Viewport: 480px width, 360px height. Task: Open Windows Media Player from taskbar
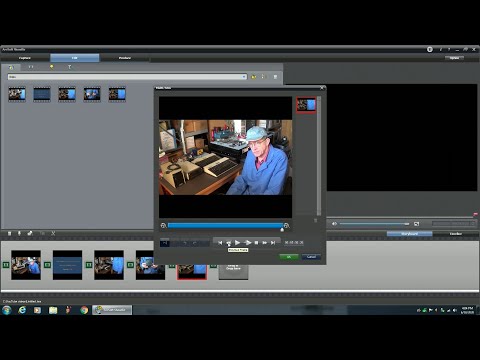(x=37, y=310)
